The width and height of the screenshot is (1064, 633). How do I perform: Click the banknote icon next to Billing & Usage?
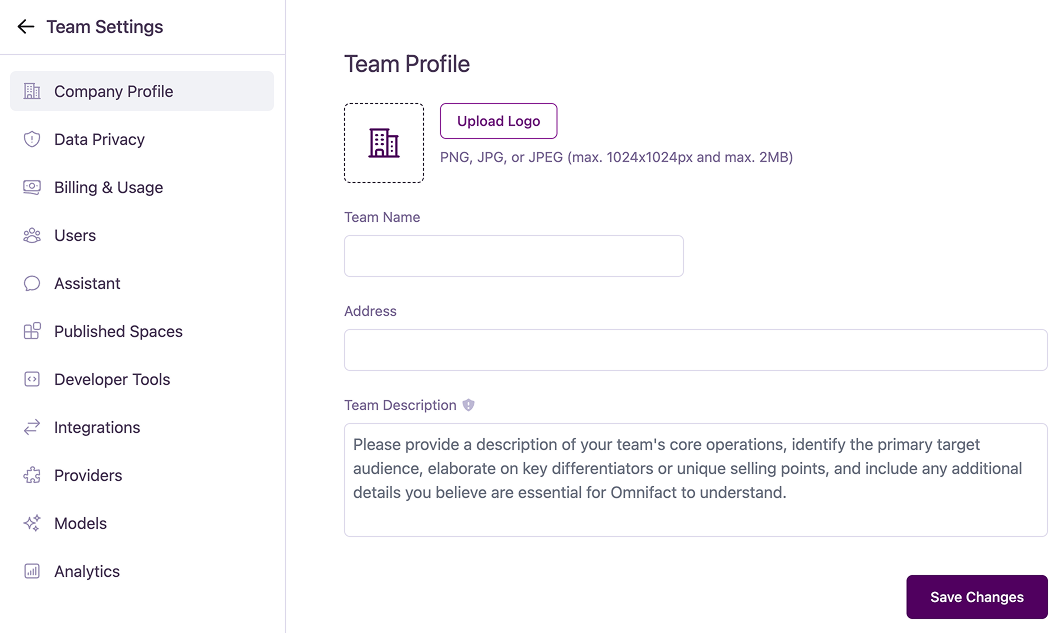coord(31,187)
